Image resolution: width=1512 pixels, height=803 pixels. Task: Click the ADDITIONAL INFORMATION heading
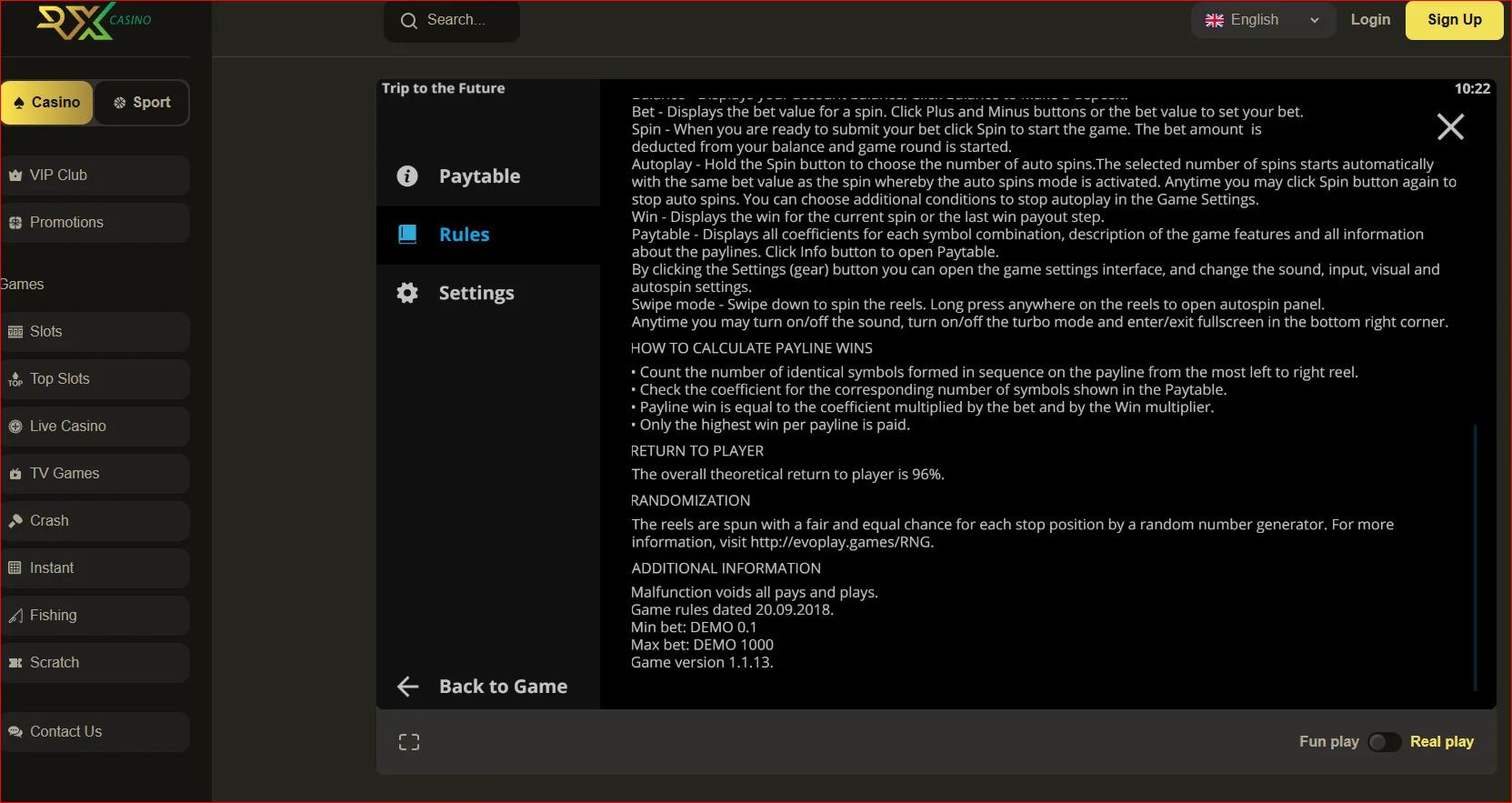click(726, 568)
